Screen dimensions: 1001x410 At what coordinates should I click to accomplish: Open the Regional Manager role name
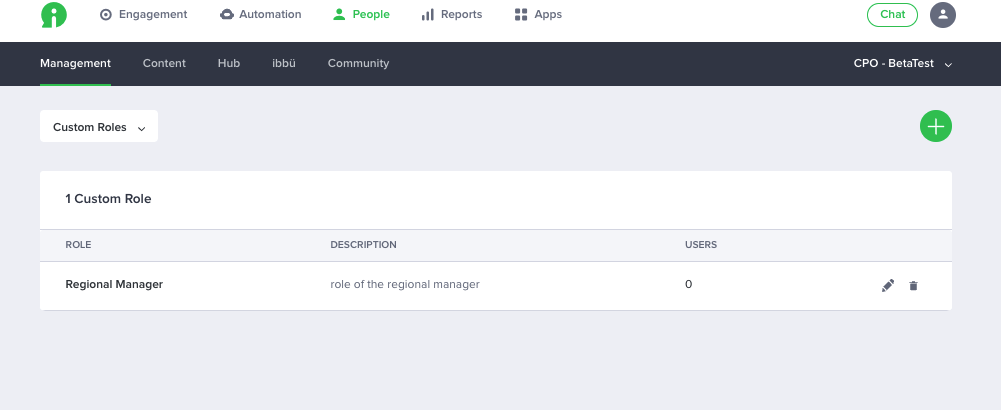point(114,284)
